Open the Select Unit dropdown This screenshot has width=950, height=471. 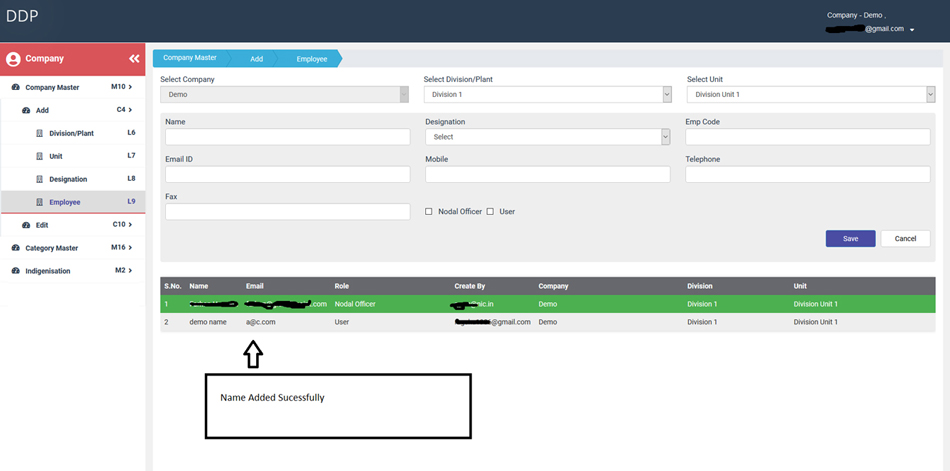pos(810,94)
